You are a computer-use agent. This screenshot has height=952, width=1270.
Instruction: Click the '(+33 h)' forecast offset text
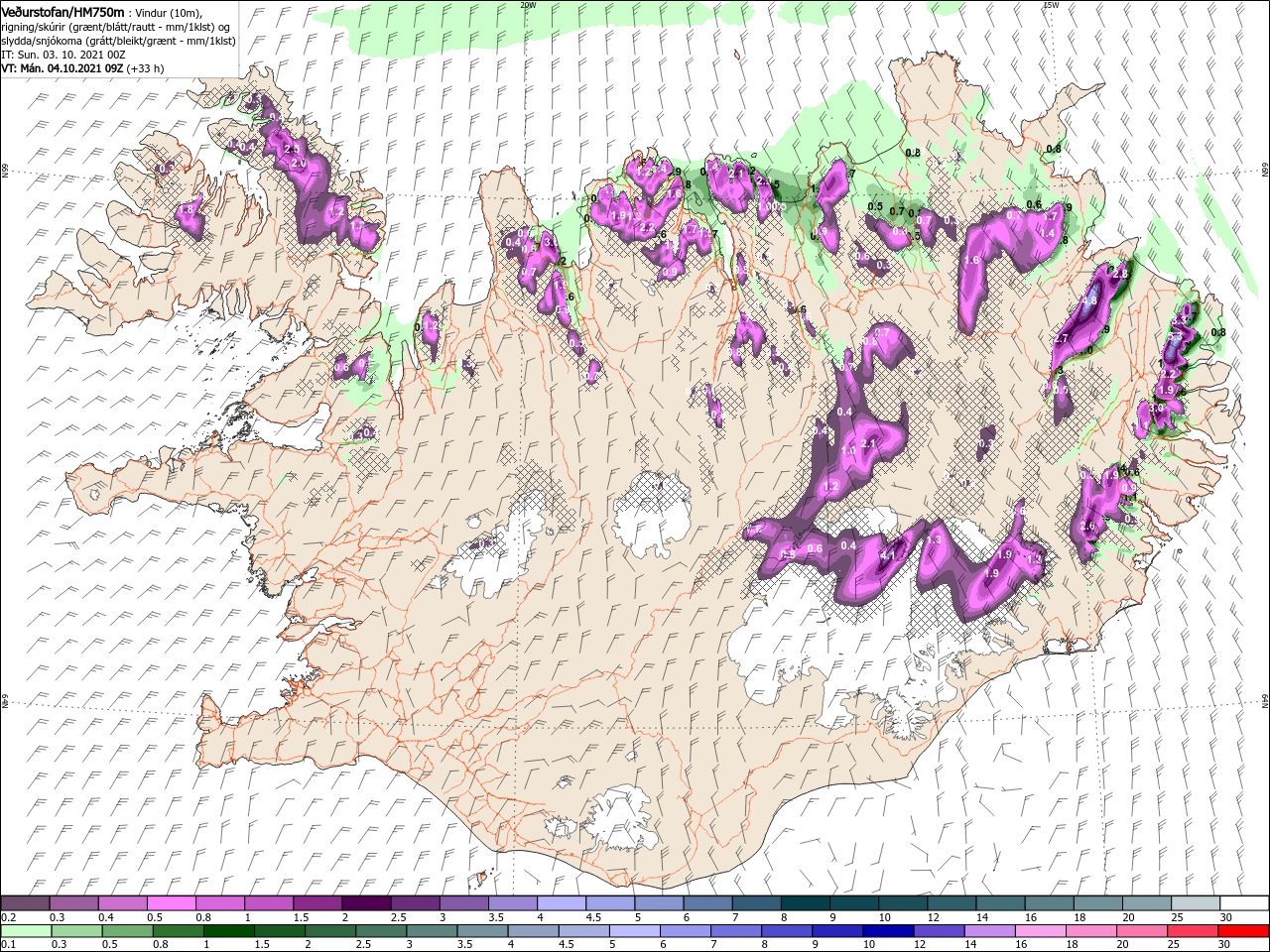(x=145, y=68)
